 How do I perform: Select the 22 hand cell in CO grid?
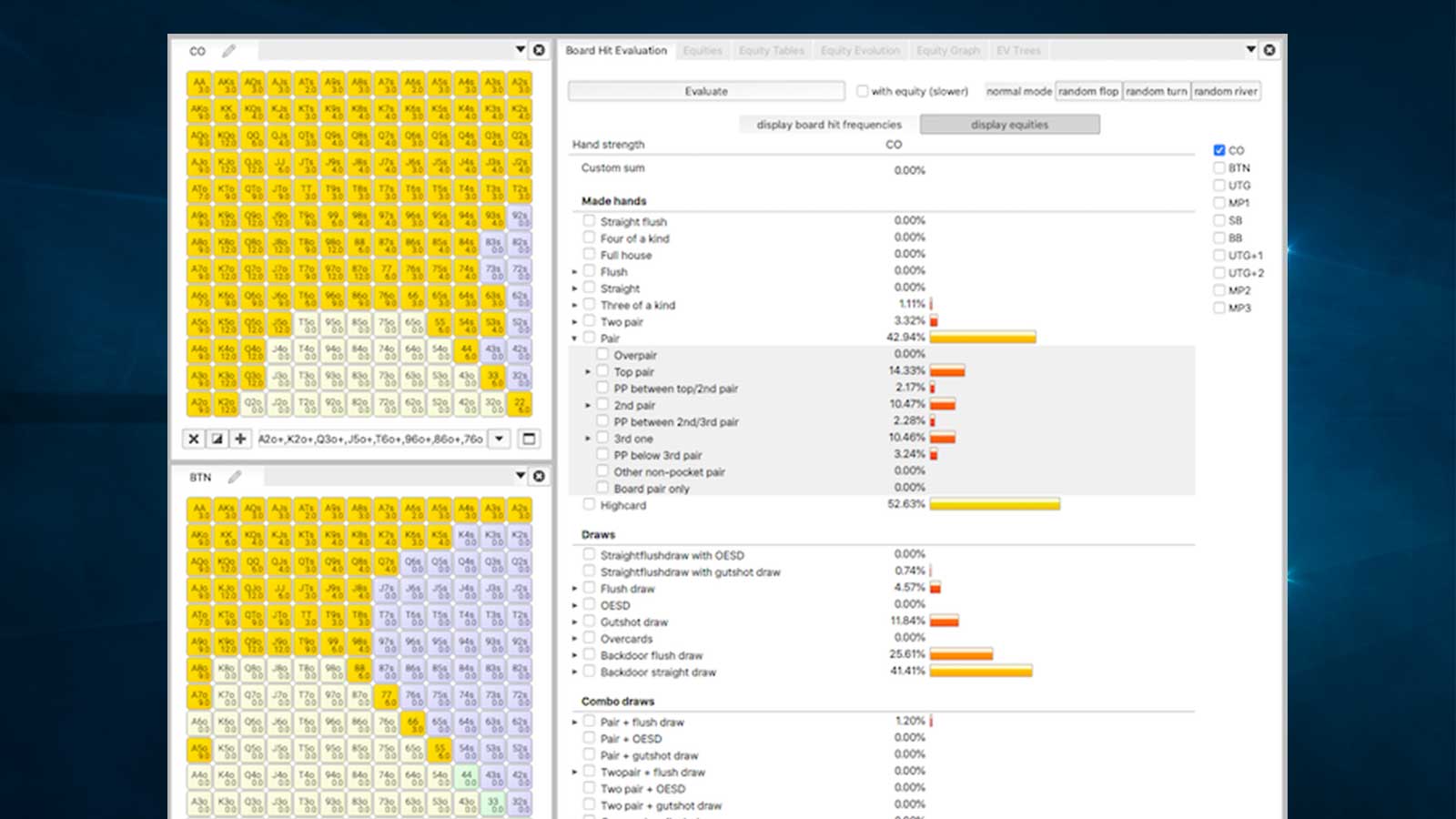coord(520,403)
